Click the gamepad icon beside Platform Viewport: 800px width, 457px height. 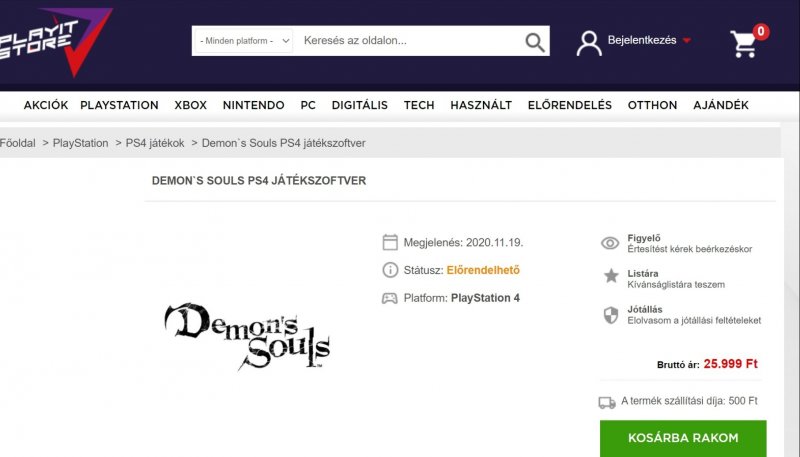[390, 298]
